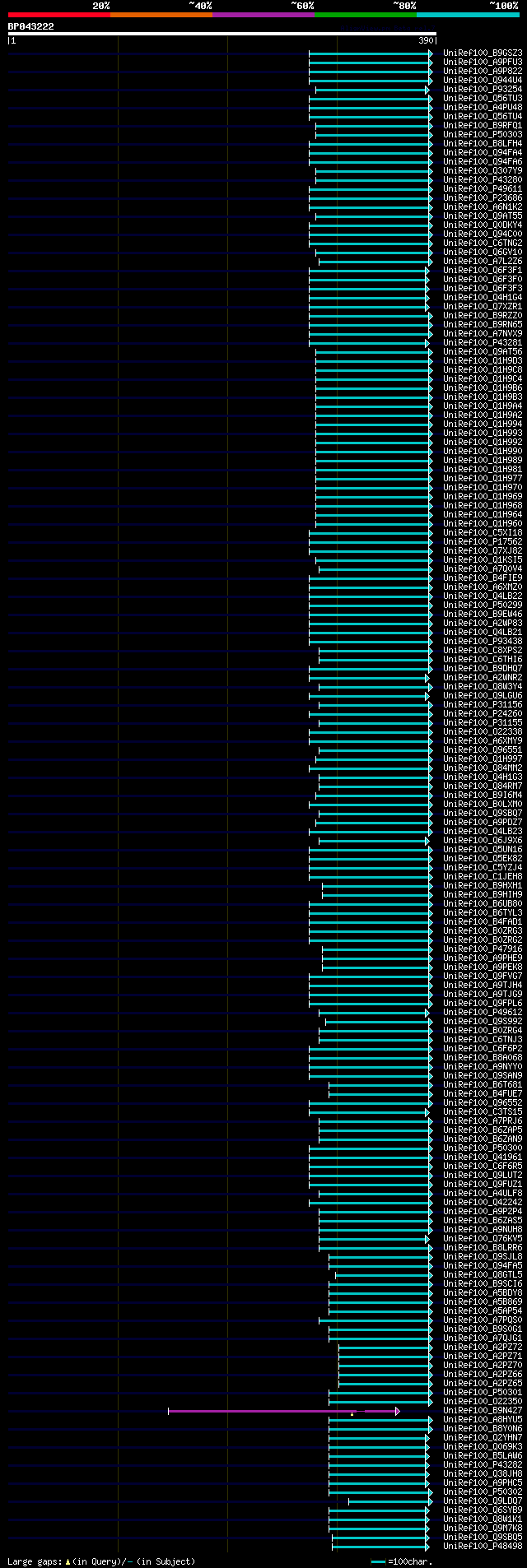
Task: Click hit label UniRef100_C6THI6
Action: (x=483, y=660)
